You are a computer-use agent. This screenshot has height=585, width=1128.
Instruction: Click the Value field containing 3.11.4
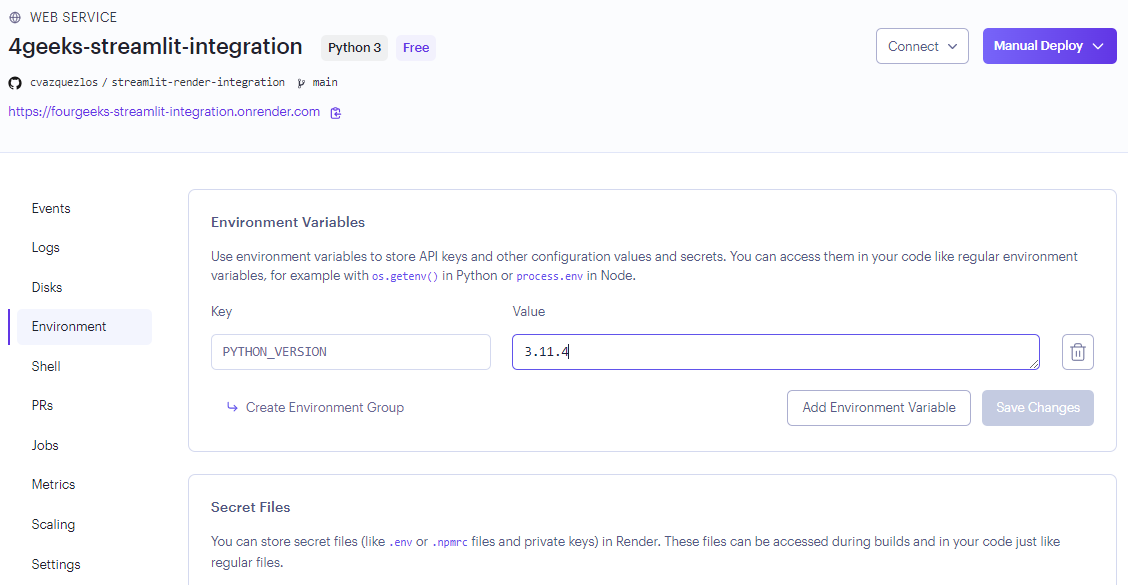776,352
